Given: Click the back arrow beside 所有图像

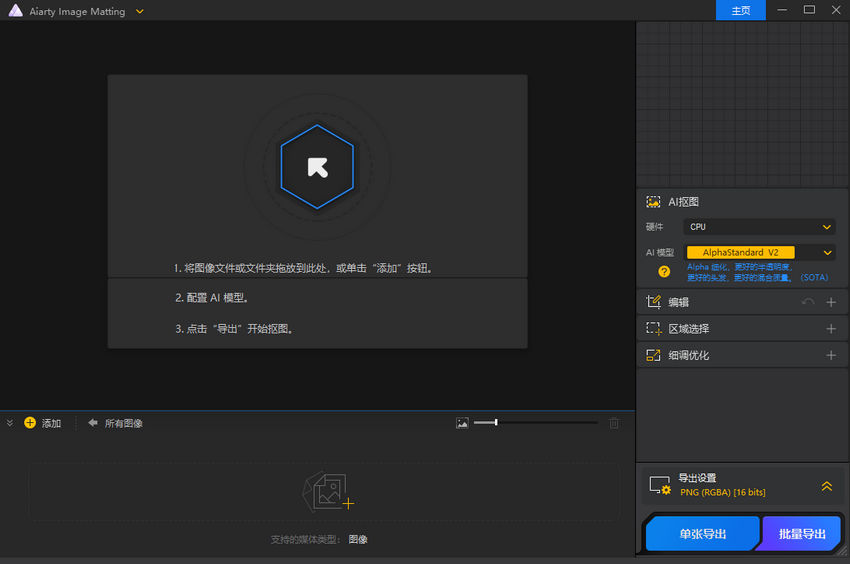Looking at the screenshot, I should [x=93, y=422].
